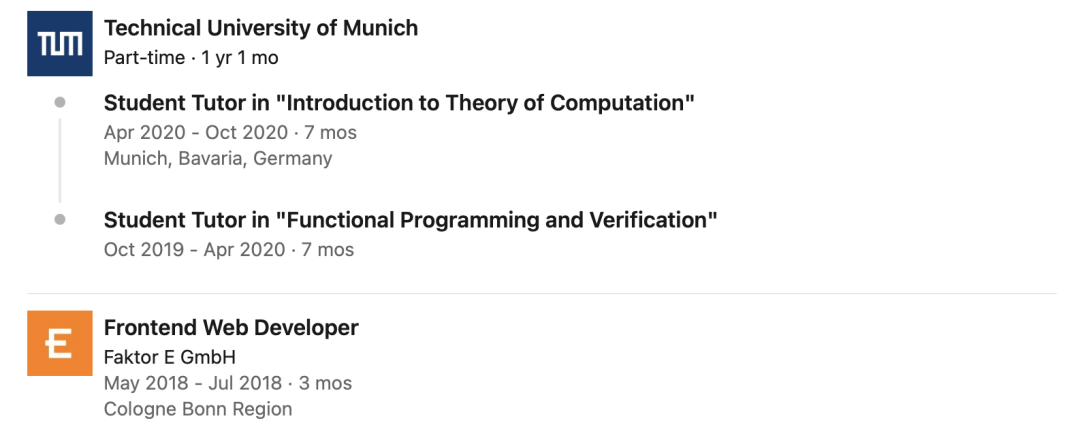1080x425 pixels.
Task: Select the bullet marker beside Functional Programming role
Action: point(60,220)
